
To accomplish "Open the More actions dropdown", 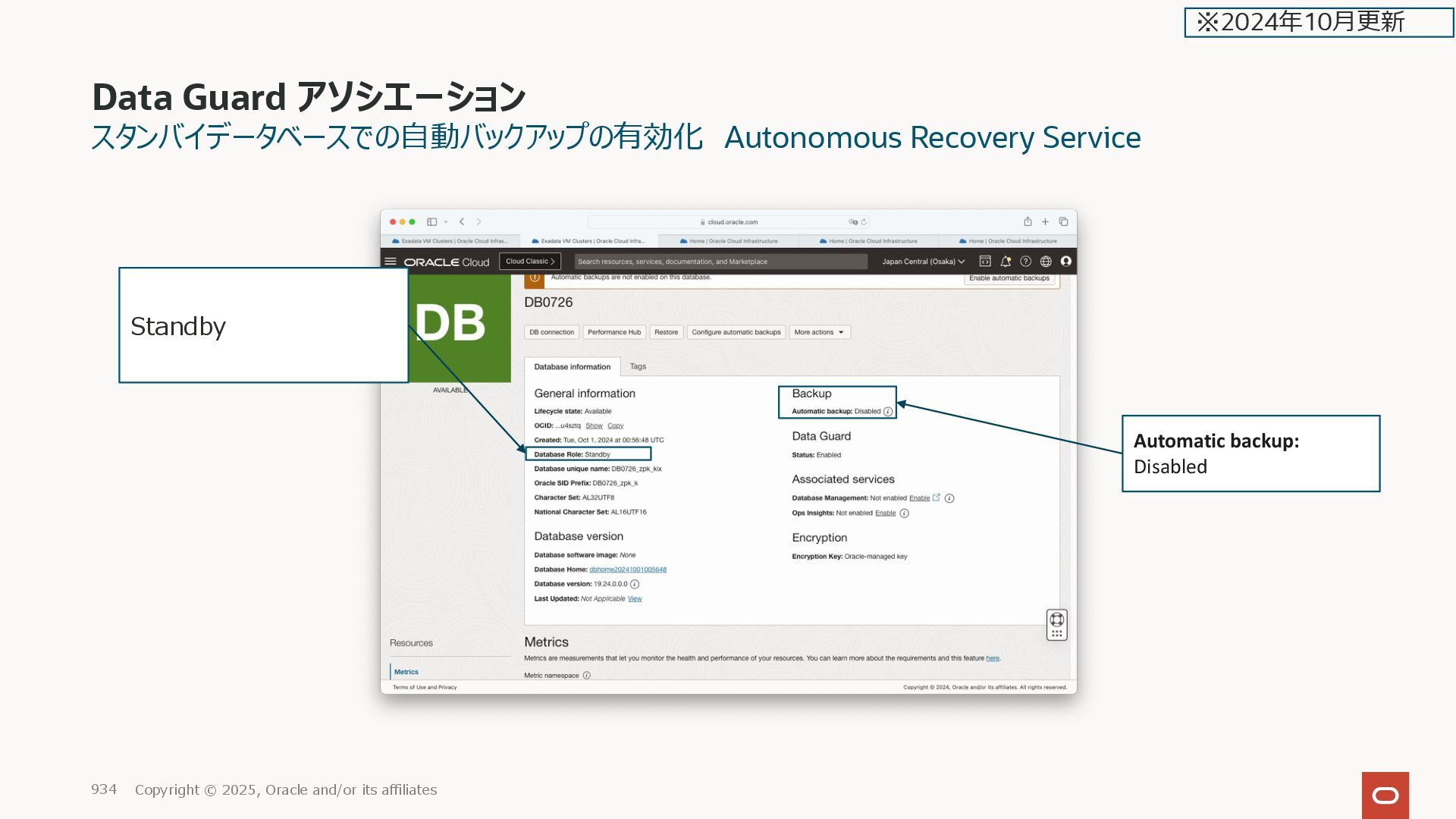I will tap(819, 332).
